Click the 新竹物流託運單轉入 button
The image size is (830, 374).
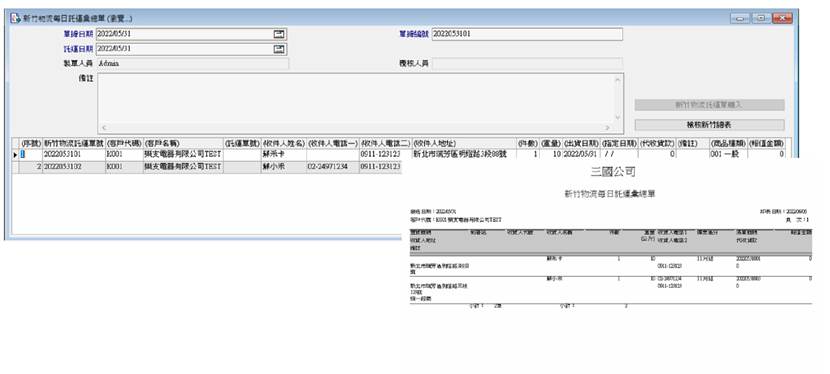709,105
